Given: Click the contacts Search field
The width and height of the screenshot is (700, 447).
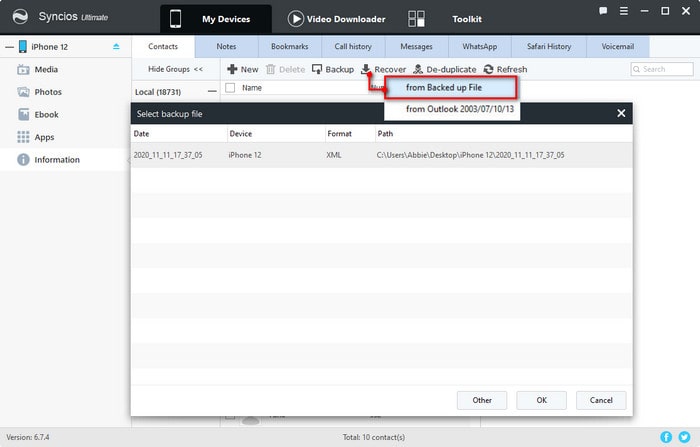Looking at the screenshot, I should click(x=662, y=69).
